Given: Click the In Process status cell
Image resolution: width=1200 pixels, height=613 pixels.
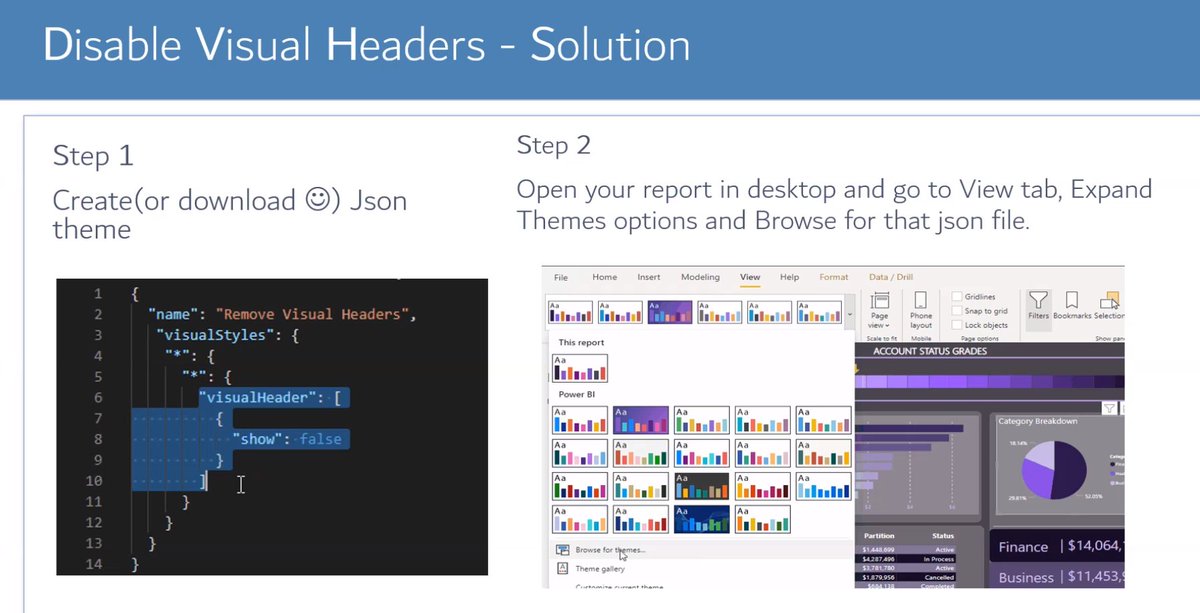Looking at the screenshot, I should 940,559.
